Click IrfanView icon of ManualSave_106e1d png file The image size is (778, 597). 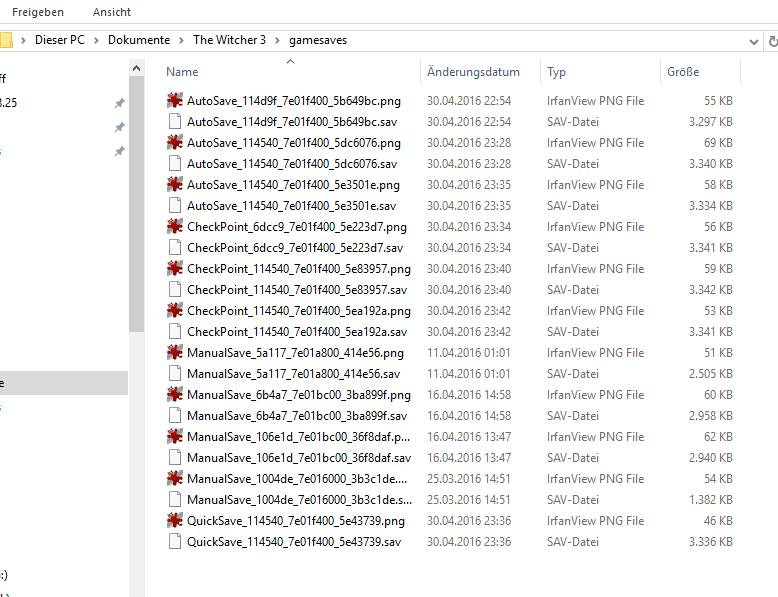tap(174, 437)
